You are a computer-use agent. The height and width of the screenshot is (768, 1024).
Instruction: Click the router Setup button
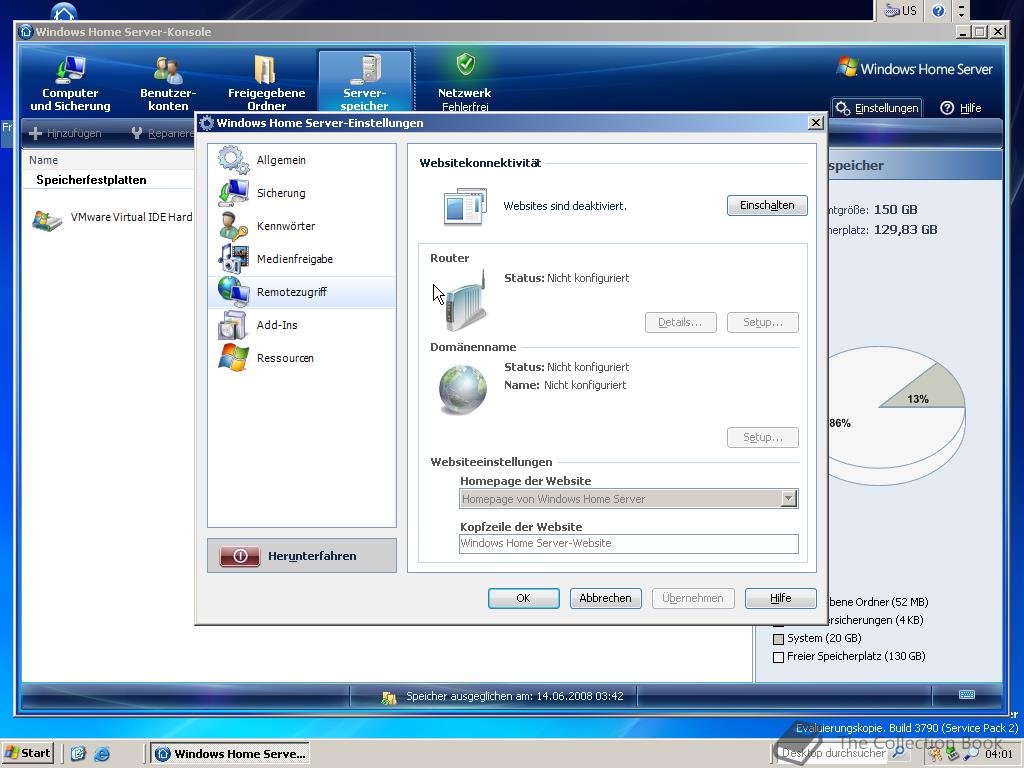tap(763, 322)
